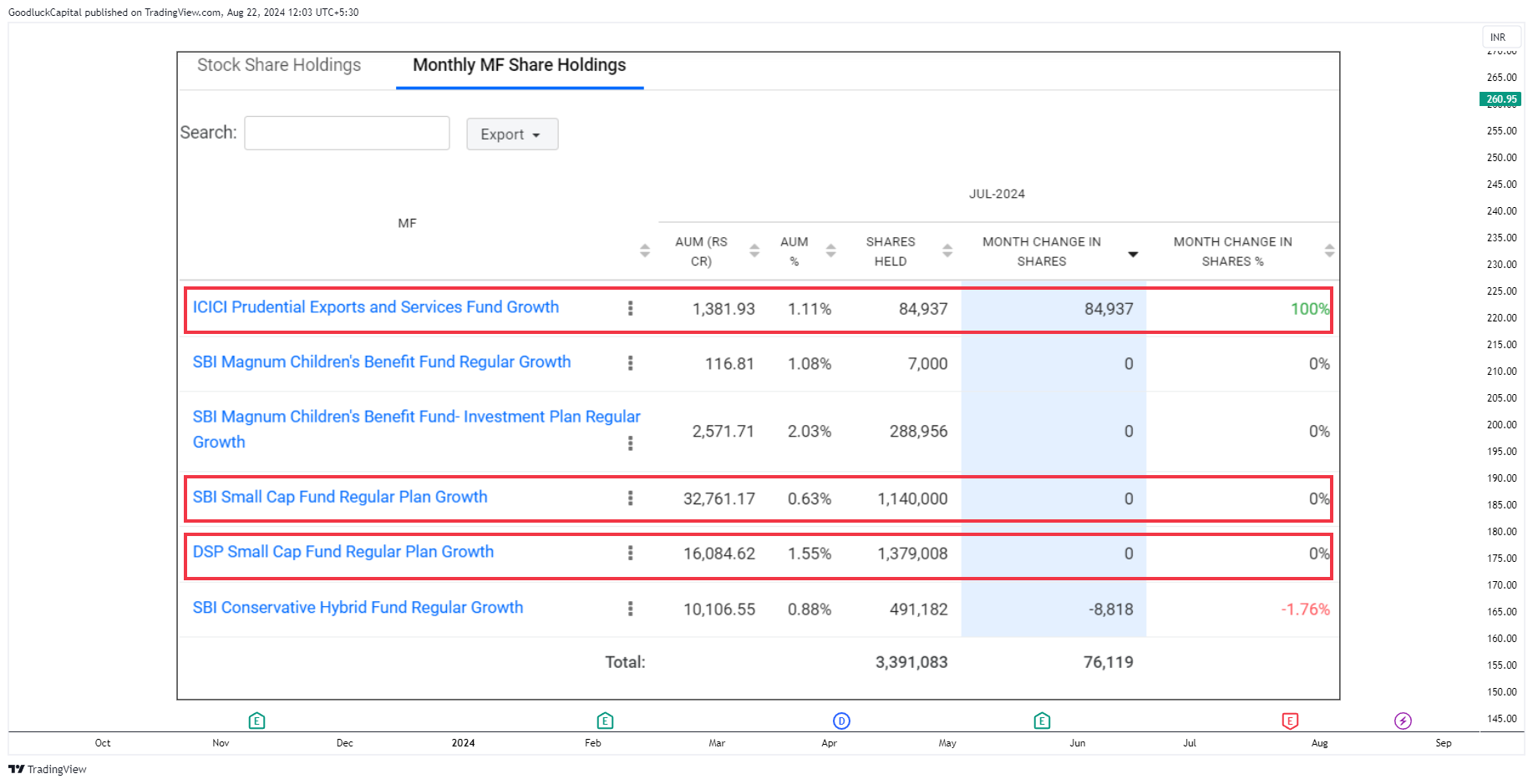This screenshot has width=1533, height=784.
Task: Open DSP Small Cap Fund Regular Plan Growth link
Action: click(x=343, y=552)
